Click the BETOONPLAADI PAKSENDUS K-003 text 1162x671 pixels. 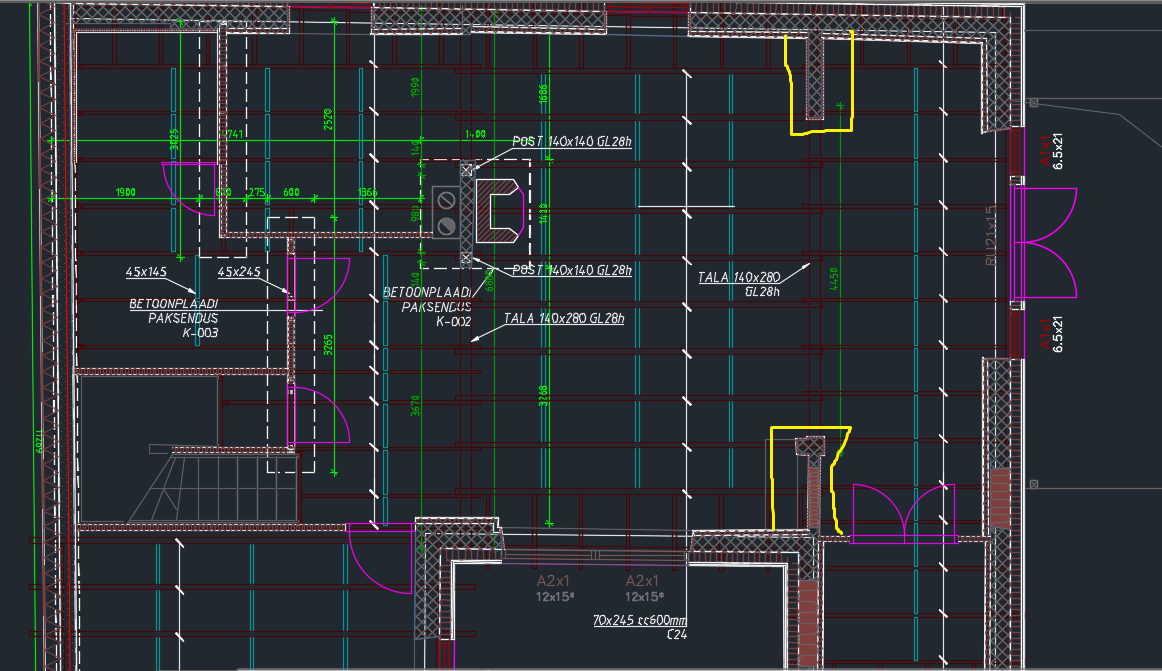pos(173,317)
